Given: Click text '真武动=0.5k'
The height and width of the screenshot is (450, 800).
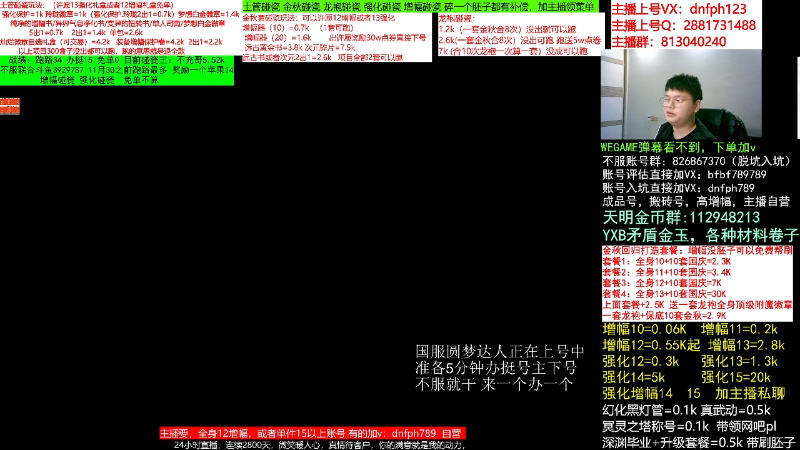Looking at the screenshot, I should [736, 410].
